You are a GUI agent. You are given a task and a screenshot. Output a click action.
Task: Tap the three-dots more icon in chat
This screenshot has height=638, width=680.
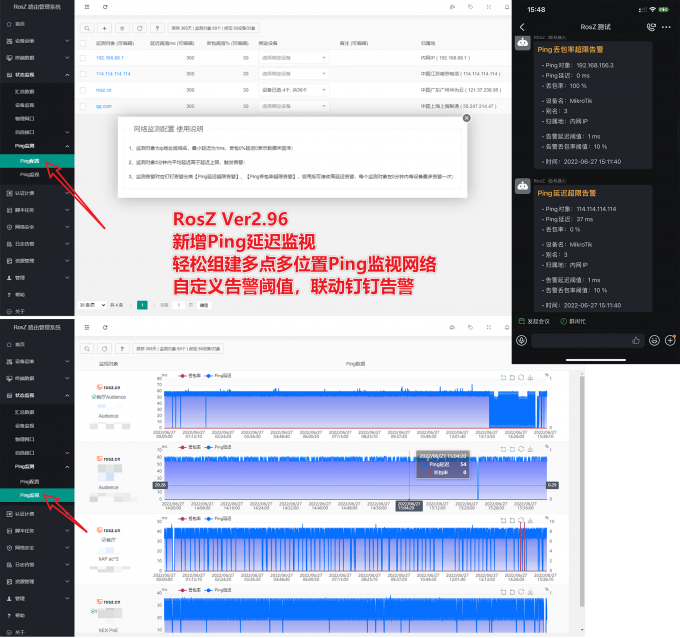[x=667, y=27]
